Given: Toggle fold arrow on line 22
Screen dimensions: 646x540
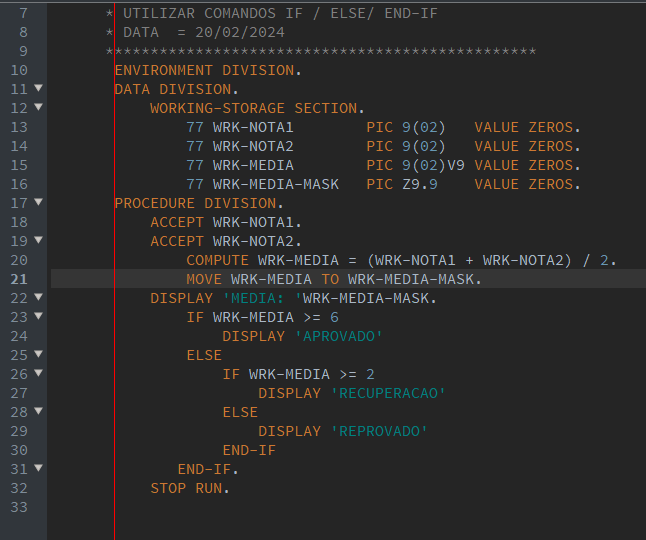Looking at the screenshot, I should tap(38, 297).
